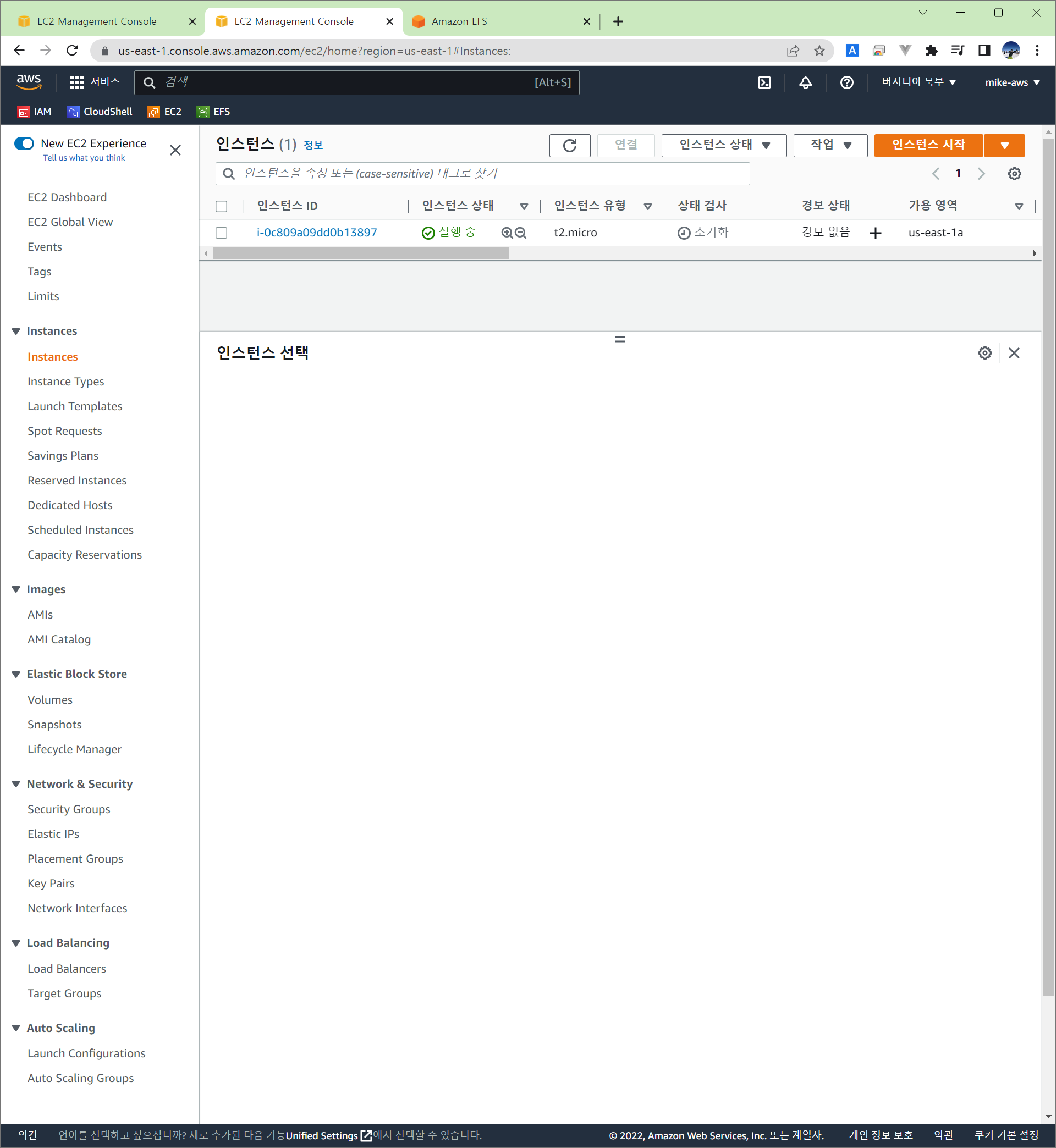Open Security Groups in the sidebar
Image resolution: width=1056 pixels, height=1148 pixels.
(x=69, y=809)
